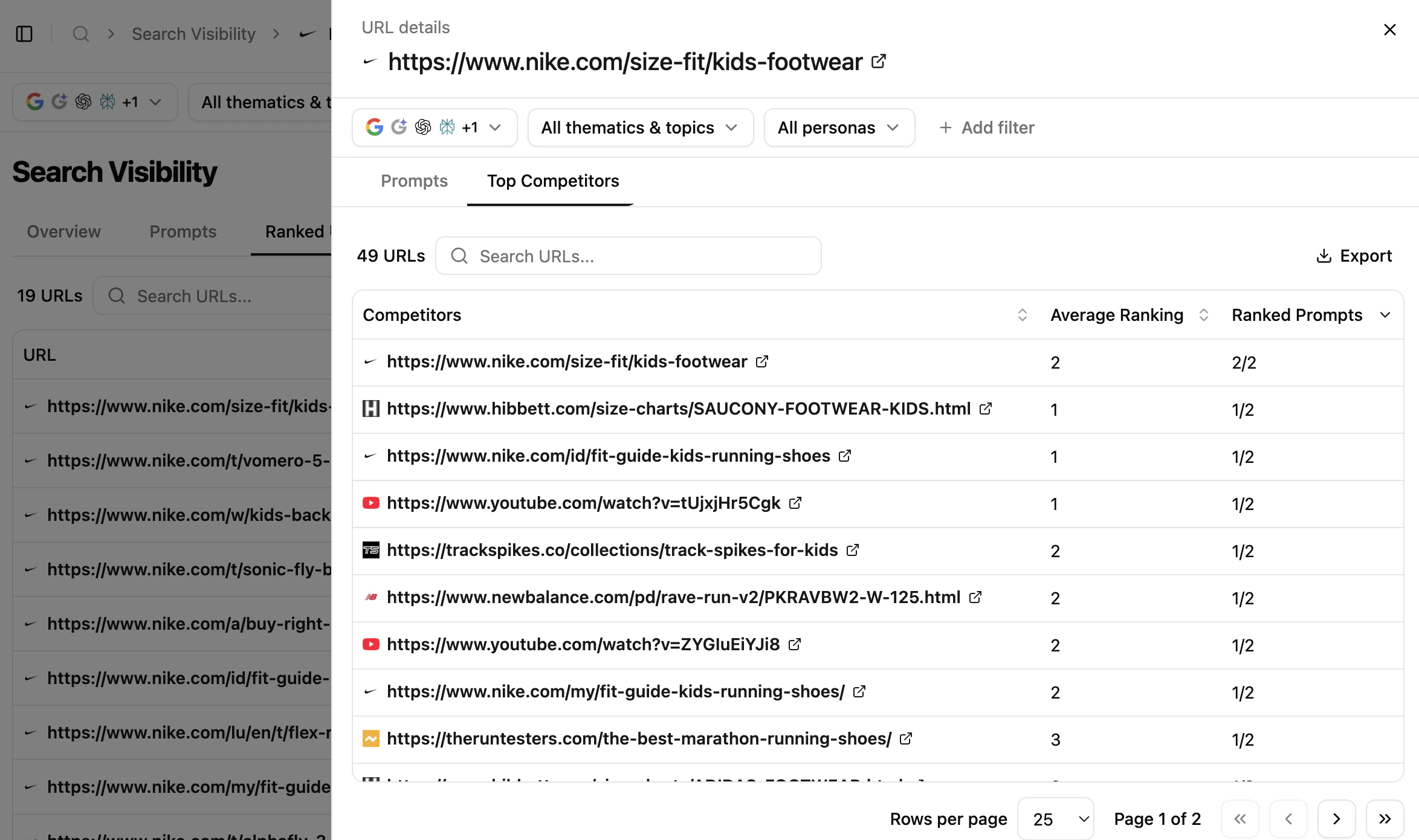Open external link for theruntesters.com row
Image resolution: width=1419 pixels, height=840 pixels.
click(x=906, y=738)
